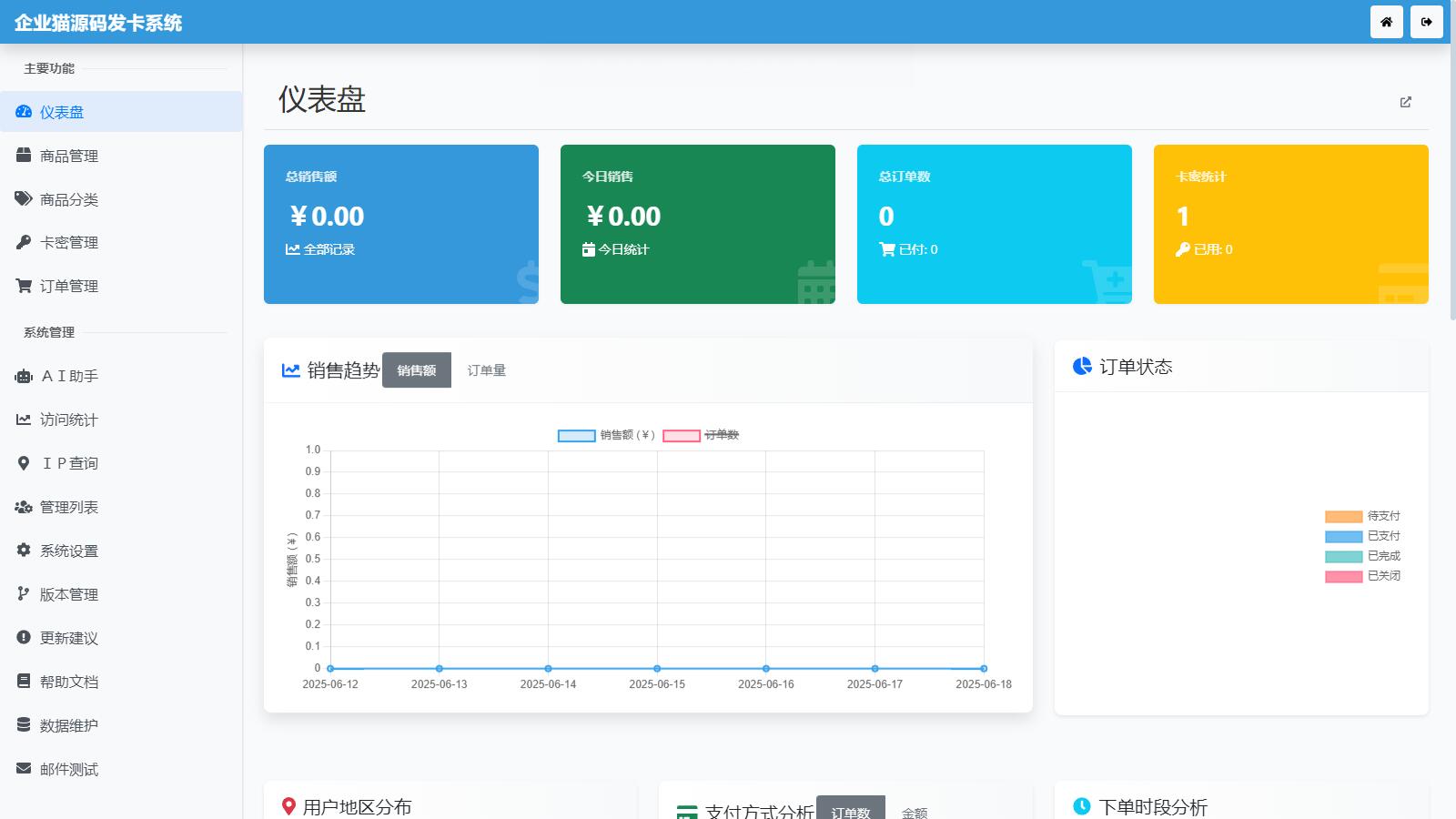The height and width of the screenshot is (819, 1456).
Task: Click the 2025-06-15 data point on chart
Action: click(x=657, y=668)
